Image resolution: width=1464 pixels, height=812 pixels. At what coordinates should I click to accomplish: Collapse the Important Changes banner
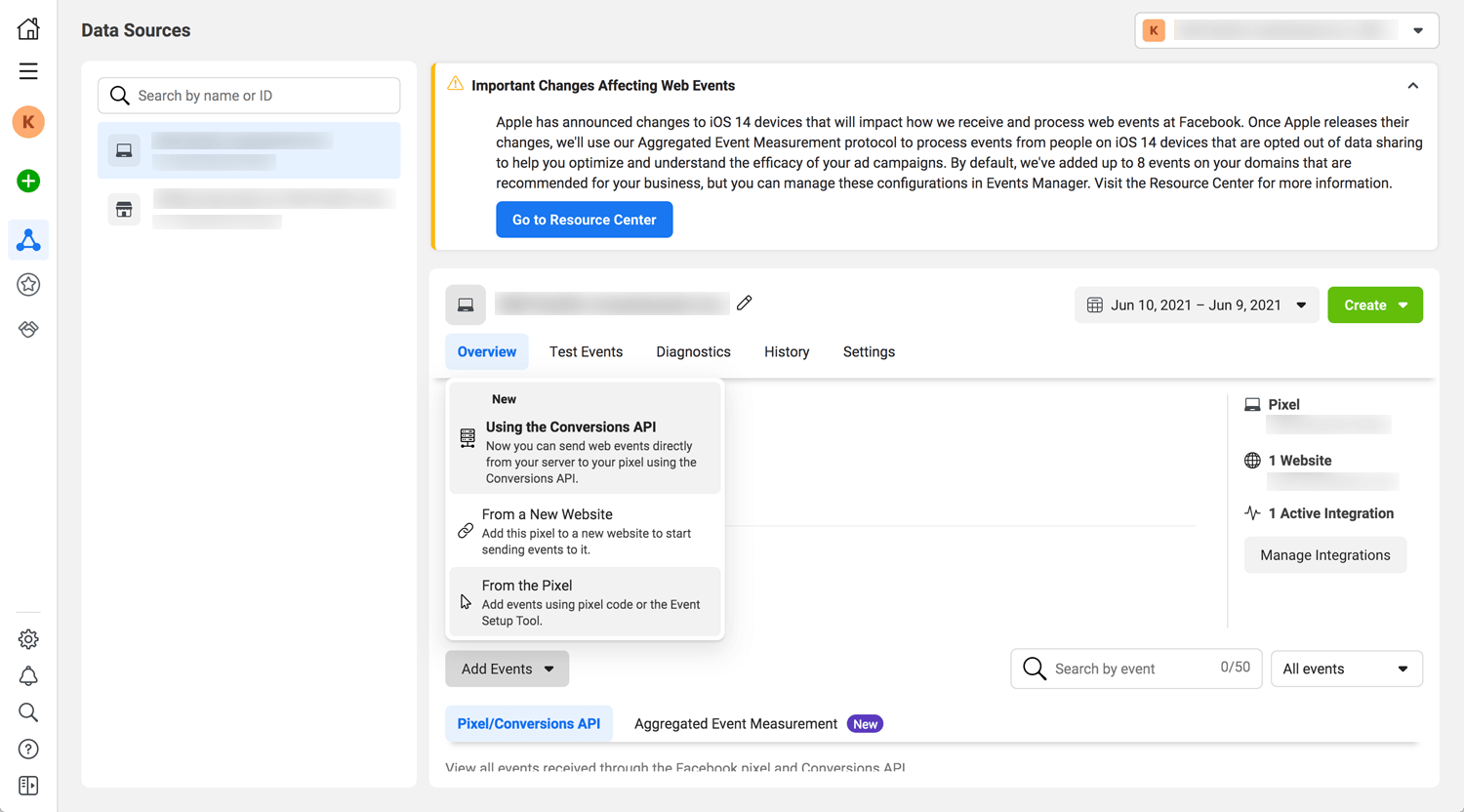click(x=1412, y=86)
